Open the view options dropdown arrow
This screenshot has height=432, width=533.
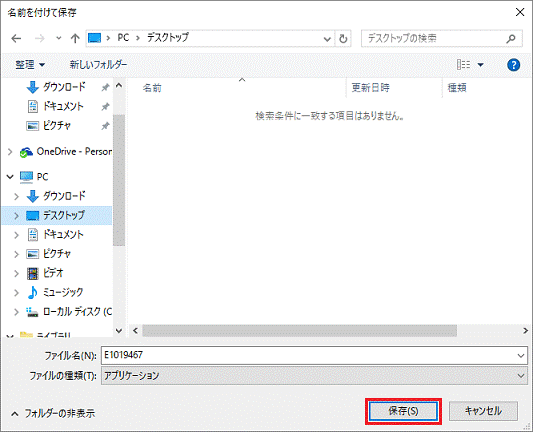tap(481, 65)
